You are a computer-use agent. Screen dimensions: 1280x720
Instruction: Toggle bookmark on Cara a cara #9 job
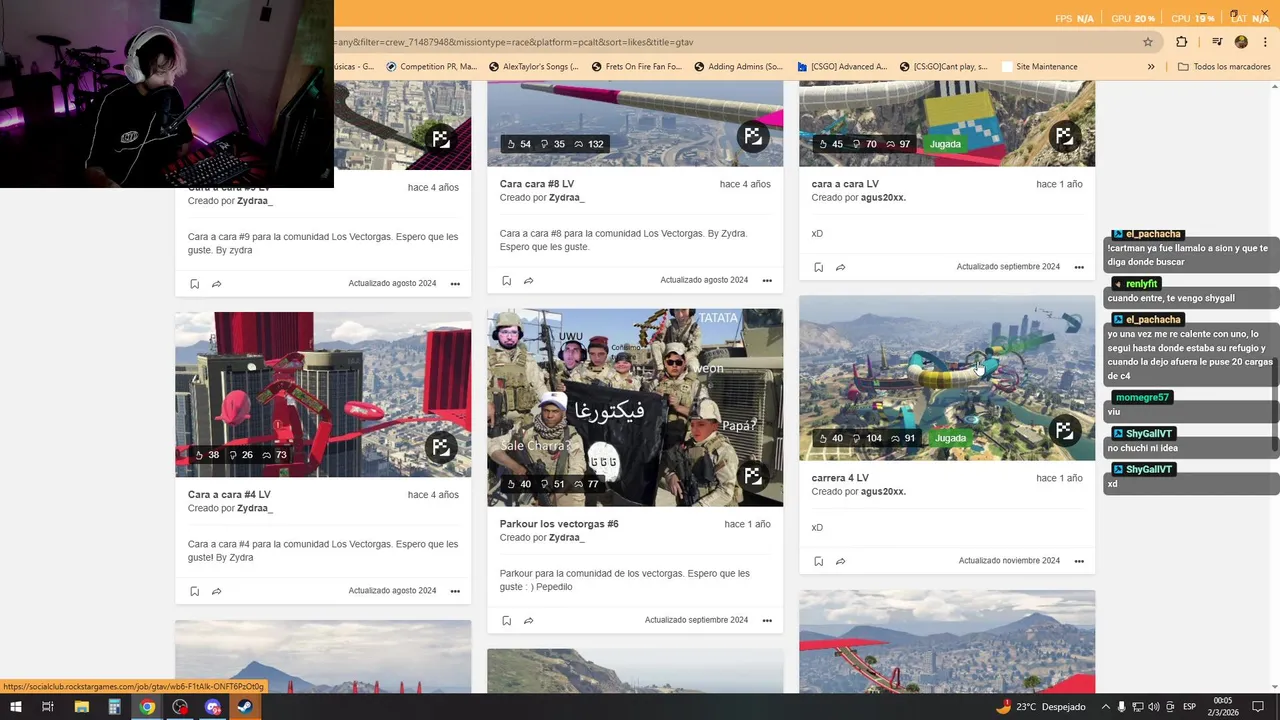[194, 284]
